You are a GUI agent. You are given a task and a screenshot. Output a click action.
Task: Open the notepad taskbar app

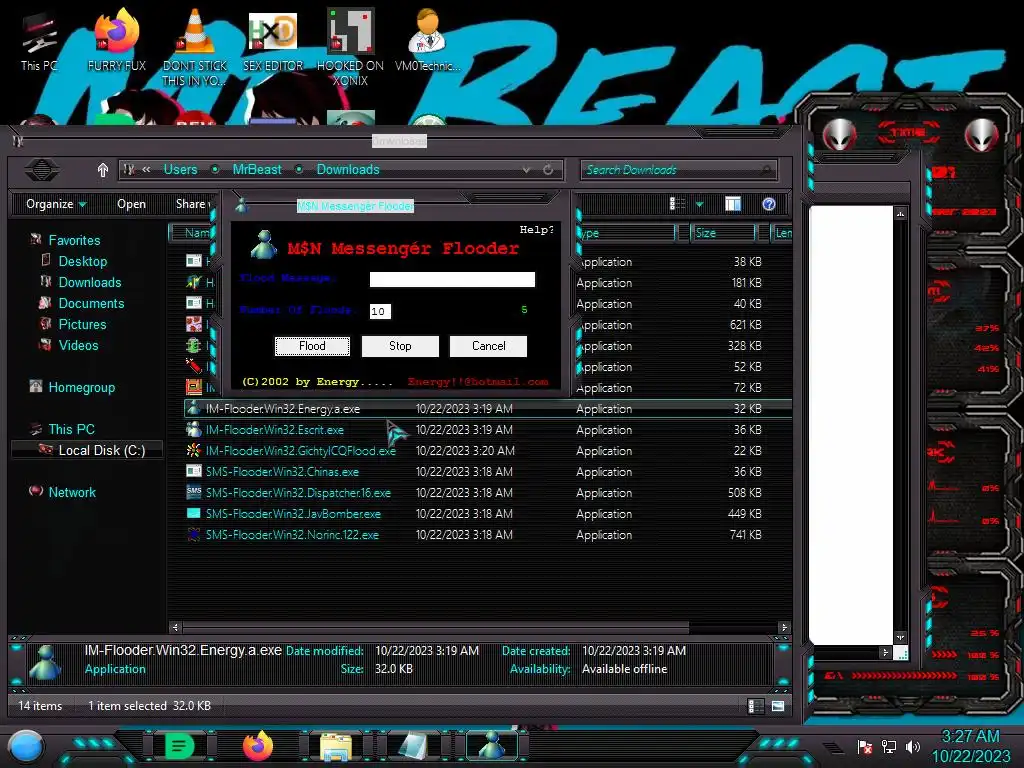tap(413, 746)
